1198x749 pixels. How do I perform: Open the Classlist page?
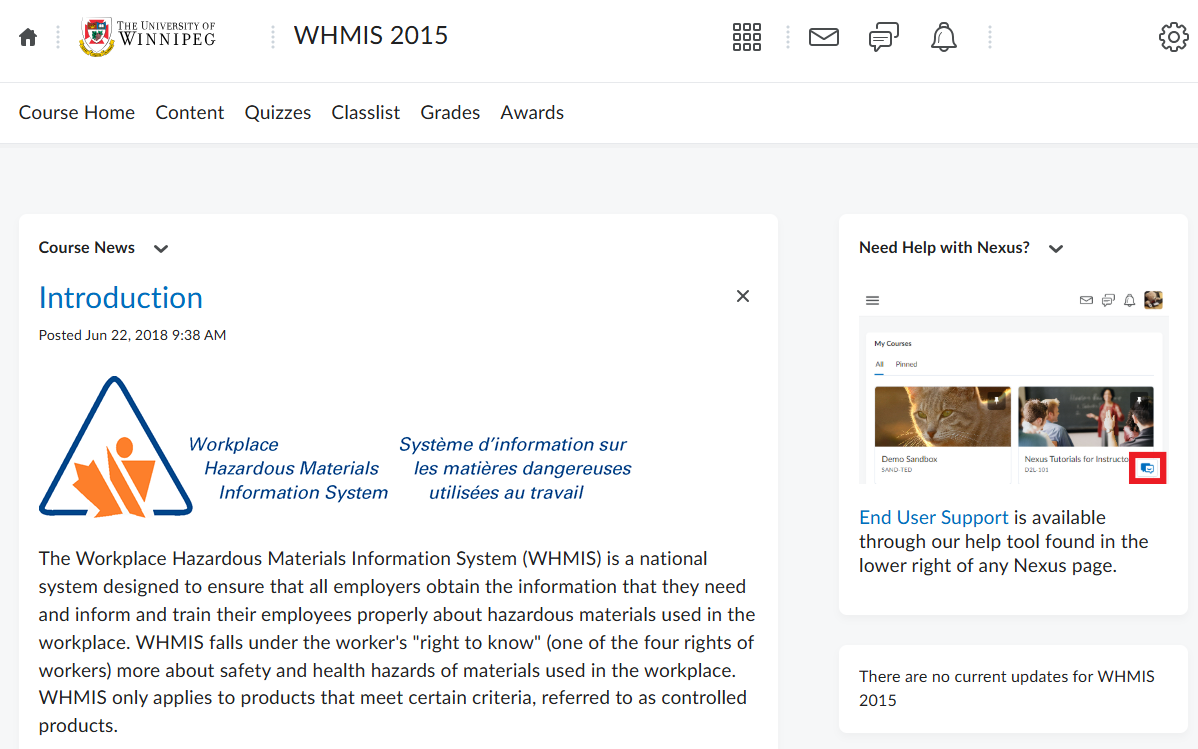point(365,112)
